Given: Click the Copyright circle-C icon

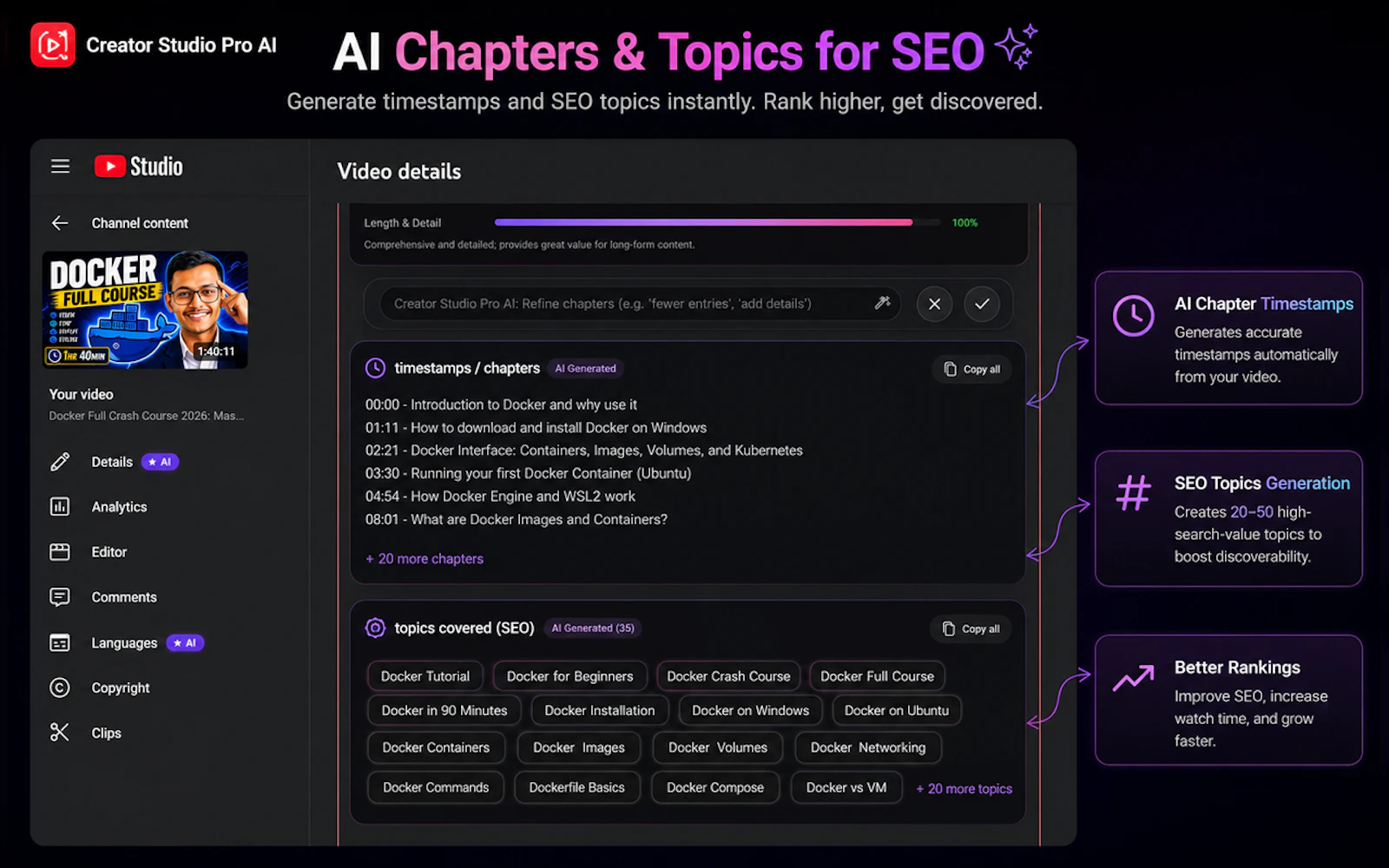Looking at the screenshot, I should pos(60,687).
